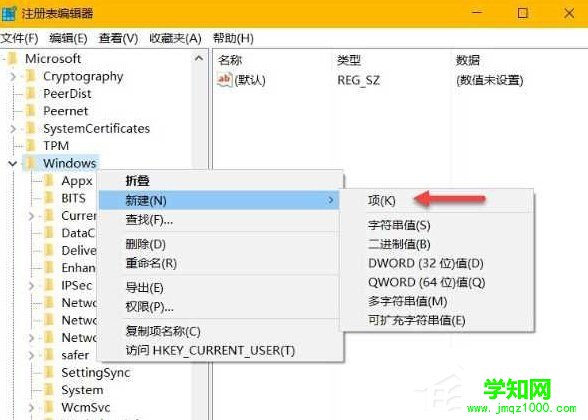Image resolution: width=588 pixels, height=420 pixels.
Task: Click the SettingSync folder icon
Action: coord(49,372)
